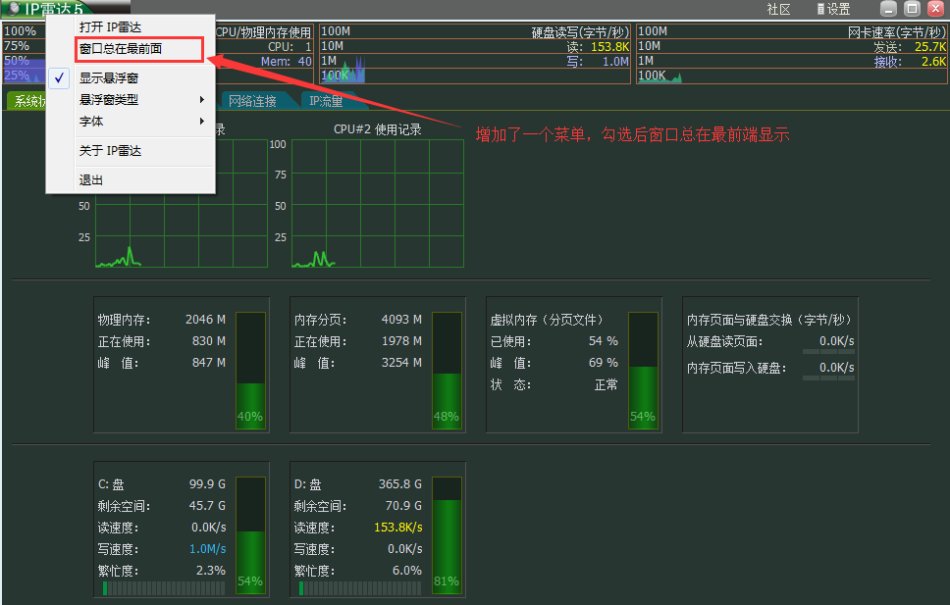Click 硬盘读写(字节/秒) mini graph
950x605 pixels.
click(475, 54)
